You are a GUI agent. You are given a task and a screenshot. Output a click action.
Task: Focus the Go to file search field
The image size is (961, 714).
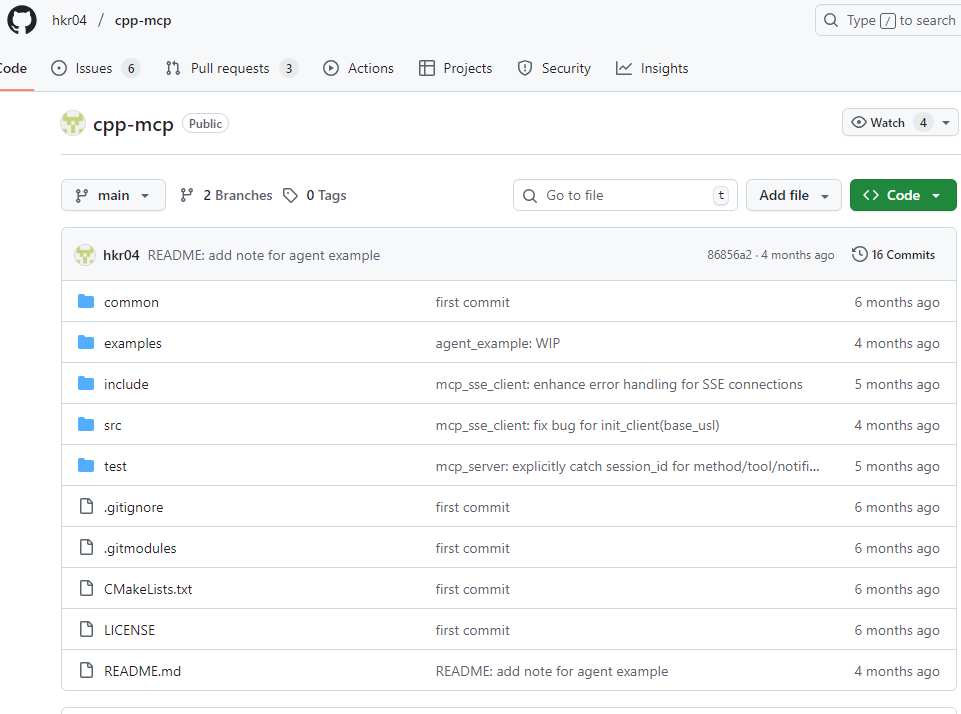(x=625, y=195)
